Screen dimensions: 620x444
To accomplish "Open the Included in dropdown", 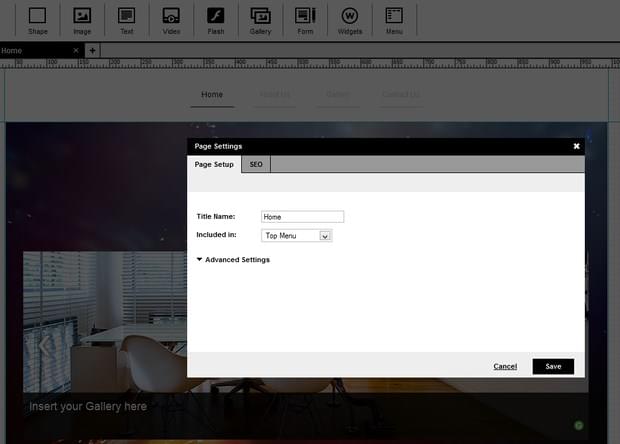I will 297,236.
